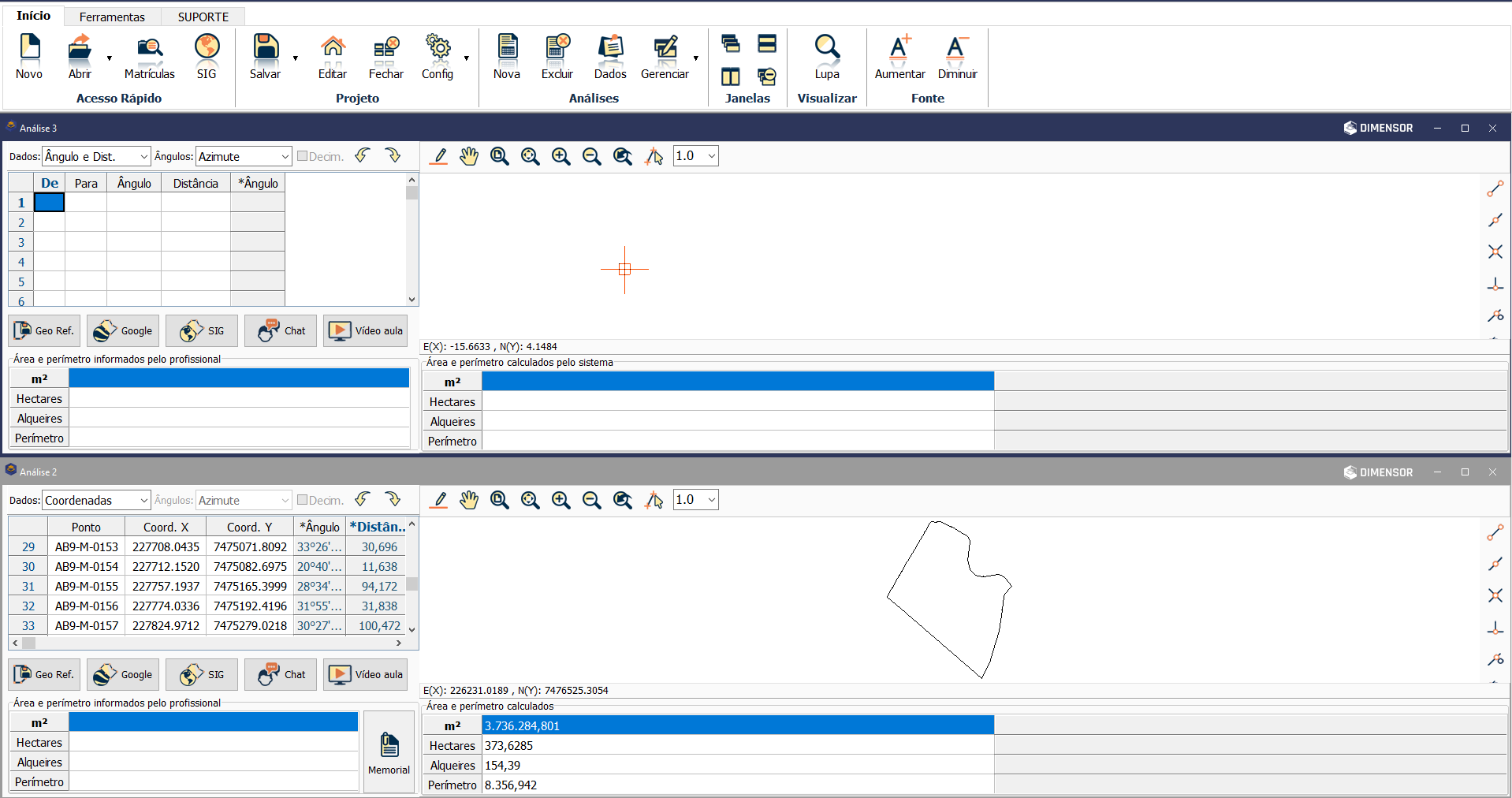Click the Google button in Análise 3
1512x798 pixels.
click(x=123, y=331)
